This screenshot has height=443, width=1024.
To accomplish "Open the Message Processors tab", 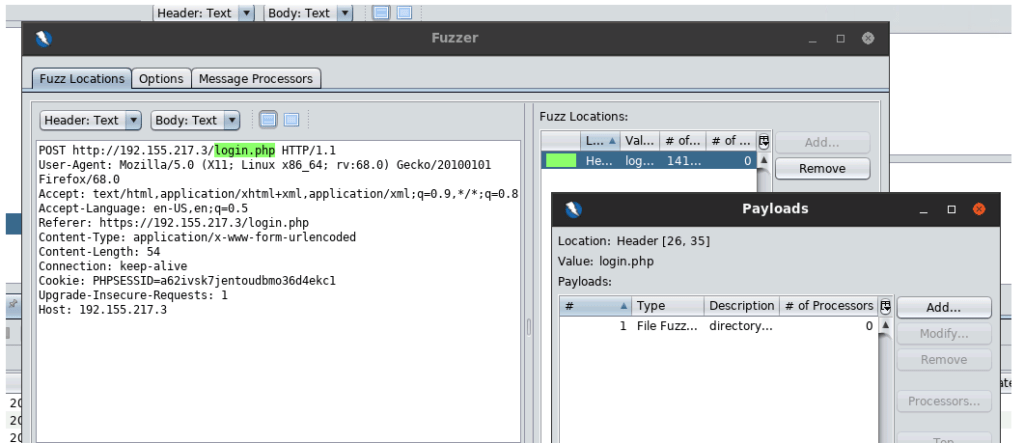I will [x=256, y=78].
